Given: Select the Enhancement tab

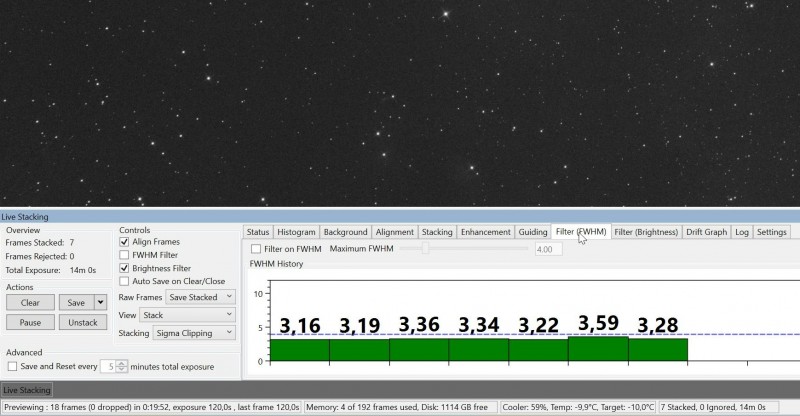Looking at the screenshot, I should 485,232.
